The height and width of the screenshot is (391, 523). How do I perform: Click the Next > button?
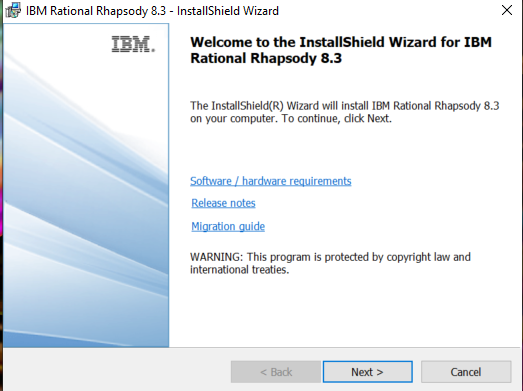click(368, 372)
